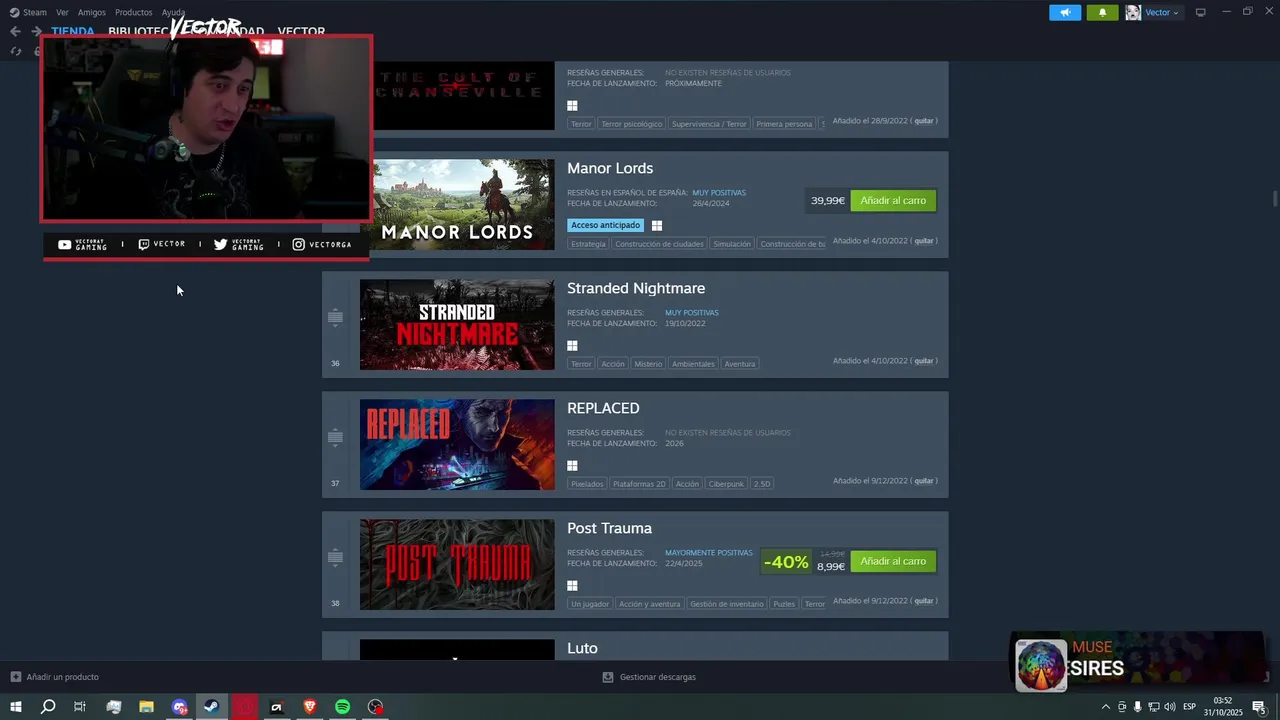The width and height of the screenshot is (1280, 720).
Task: Open the taskbar volume control
Action: (1169, 707)
